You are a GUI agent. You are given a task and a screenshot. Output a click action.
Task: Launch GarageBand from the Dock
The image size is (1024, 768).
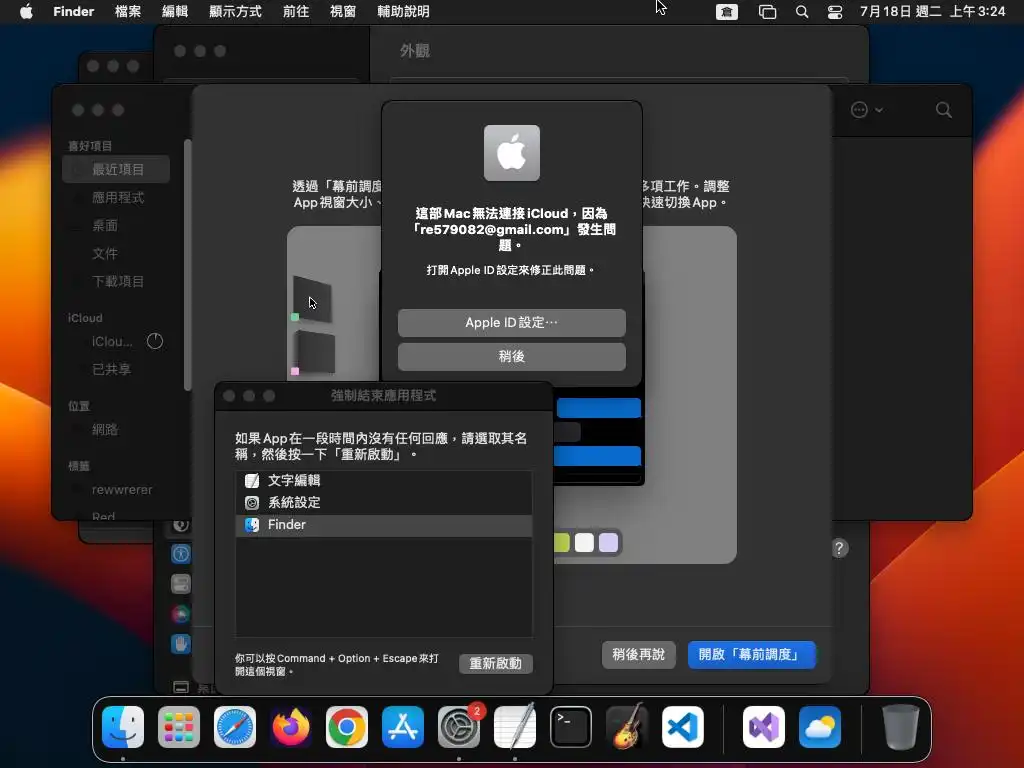point(627,727)
